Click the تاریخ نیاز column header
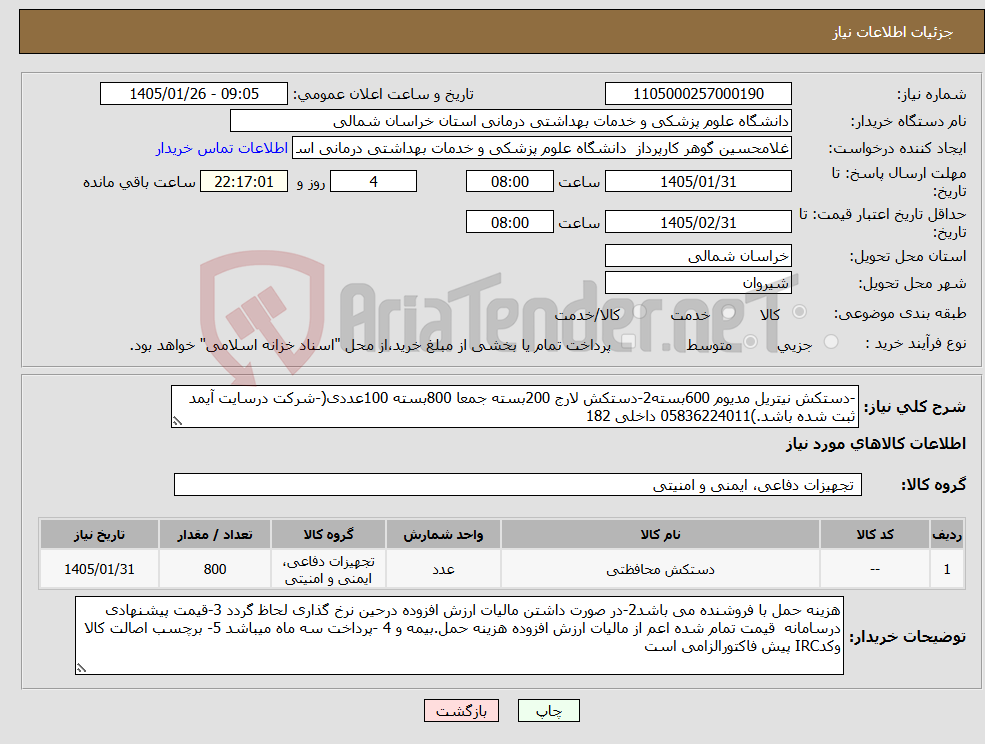The image size is (985, 744). point(99,535)
